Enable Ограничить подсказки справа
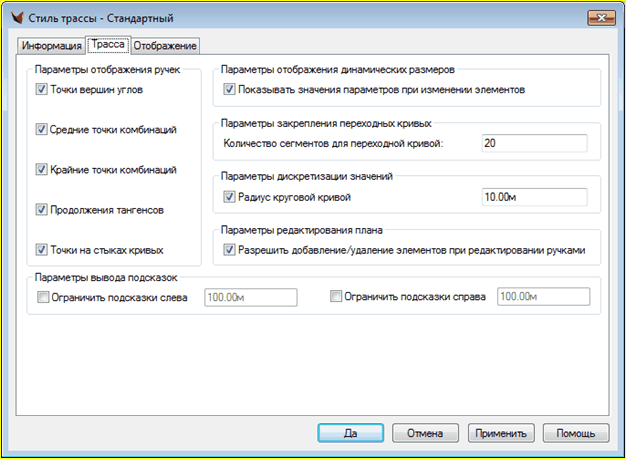Screen dimensions: 626x459 tap(335, 297)
